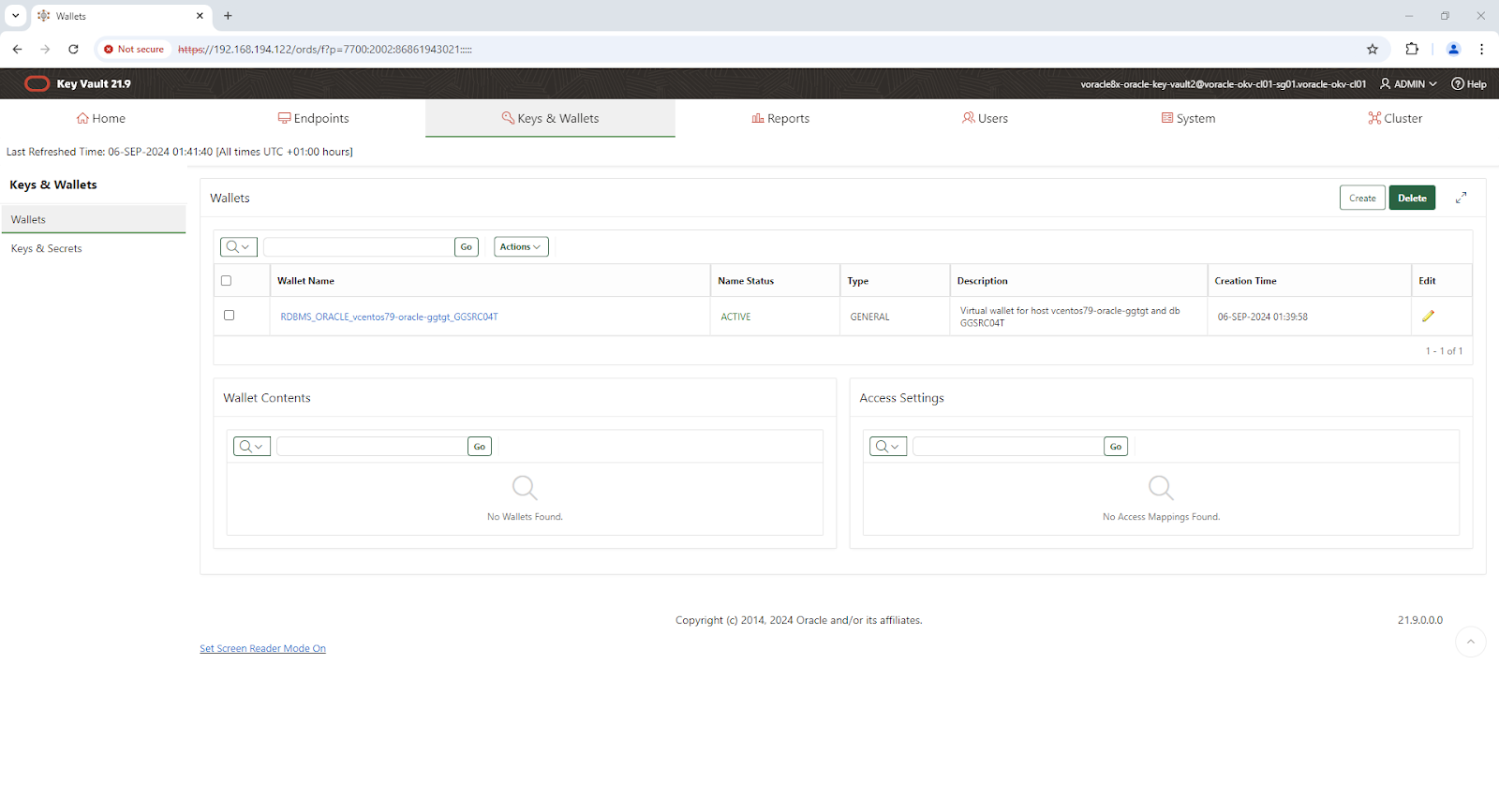Open the RDBMS_ORACLE_vcentos79 wallet link
The image size is (1499, 812).
(x=389, y=317)
